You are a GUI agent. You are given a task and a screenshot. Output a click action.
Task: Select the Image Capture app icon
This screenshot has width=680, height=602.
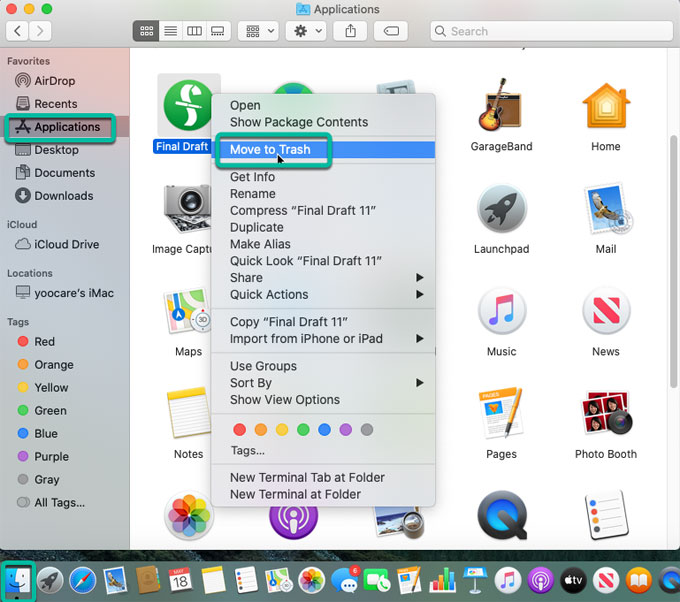click(x=187, y=209)
